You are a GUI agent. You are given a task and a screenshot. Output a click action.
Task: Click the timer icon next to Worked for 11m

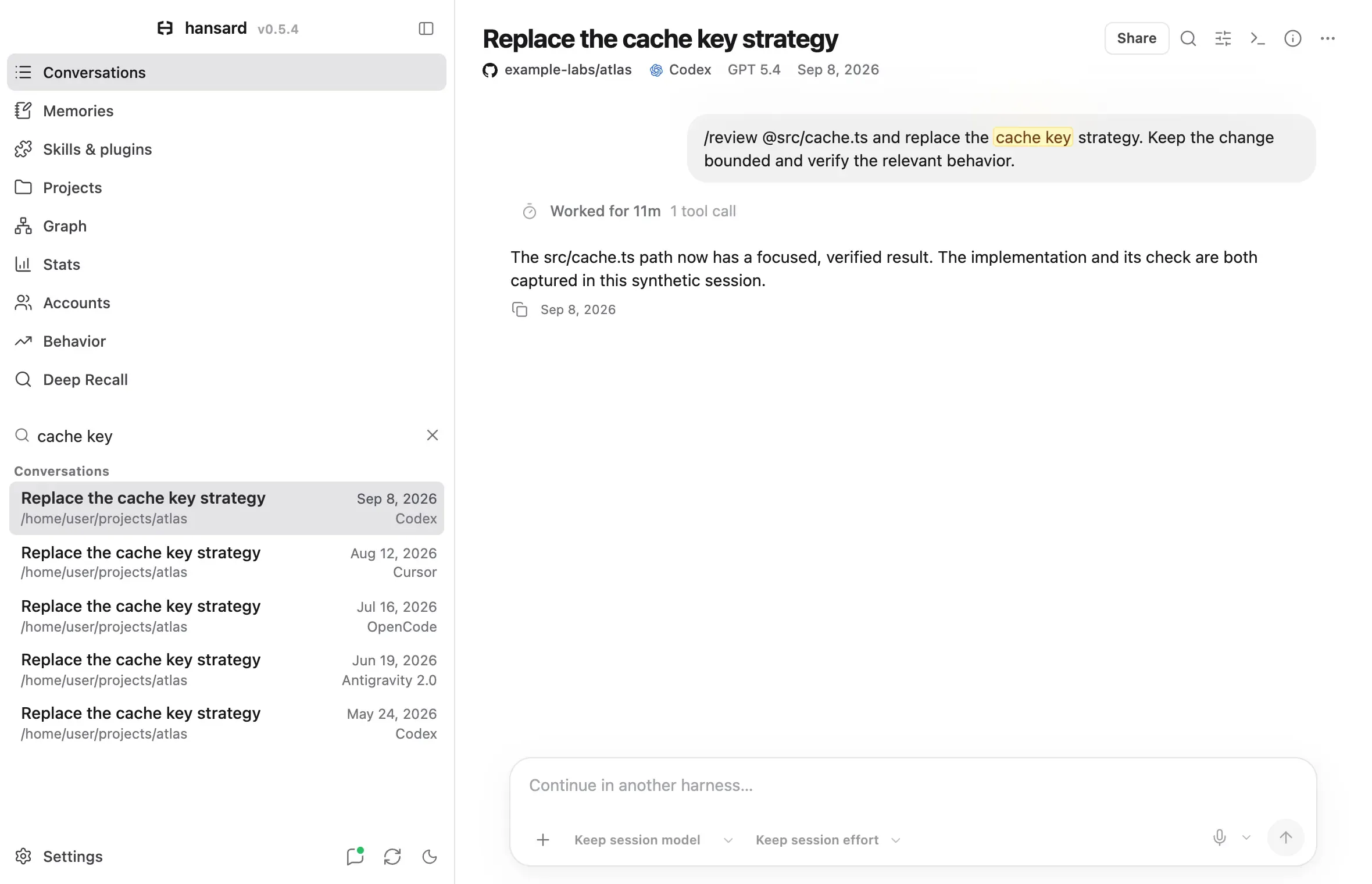point(530,211)
